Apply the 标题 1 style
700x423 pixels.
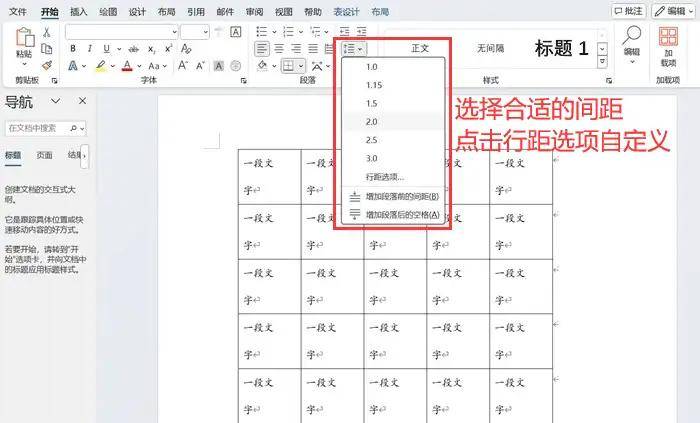point(561,48)
